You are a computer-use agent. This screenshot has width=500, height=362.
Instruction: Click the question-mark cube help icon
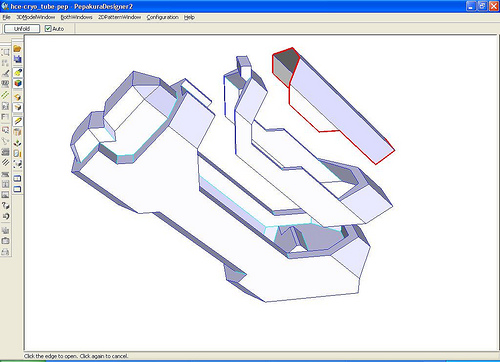coord(5,206)
